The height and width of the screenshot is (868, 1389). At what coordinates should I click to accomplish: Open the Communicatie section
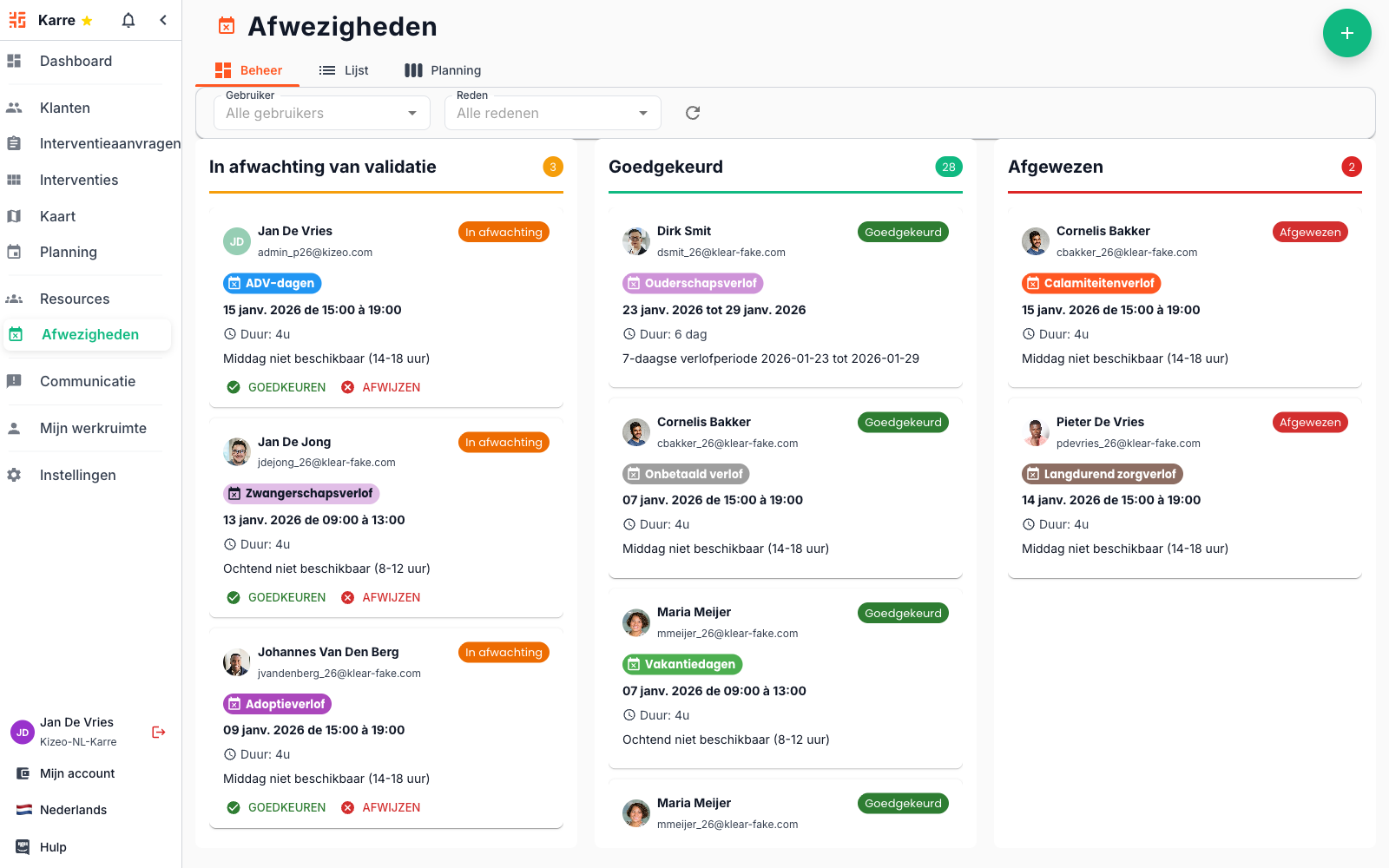[87, 381]
